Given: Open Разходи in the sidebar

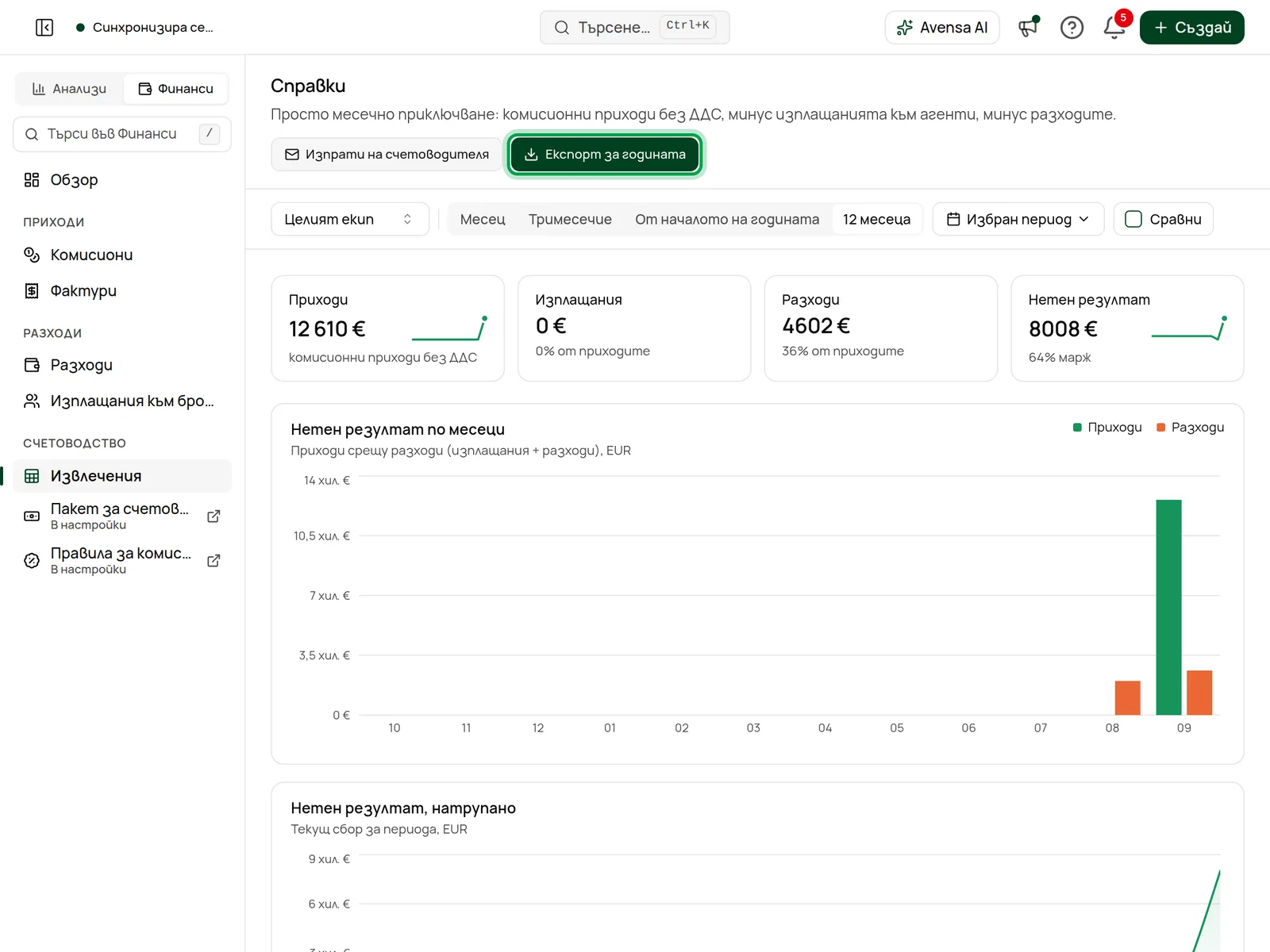Looking at the screenshot, I should 122,365.
